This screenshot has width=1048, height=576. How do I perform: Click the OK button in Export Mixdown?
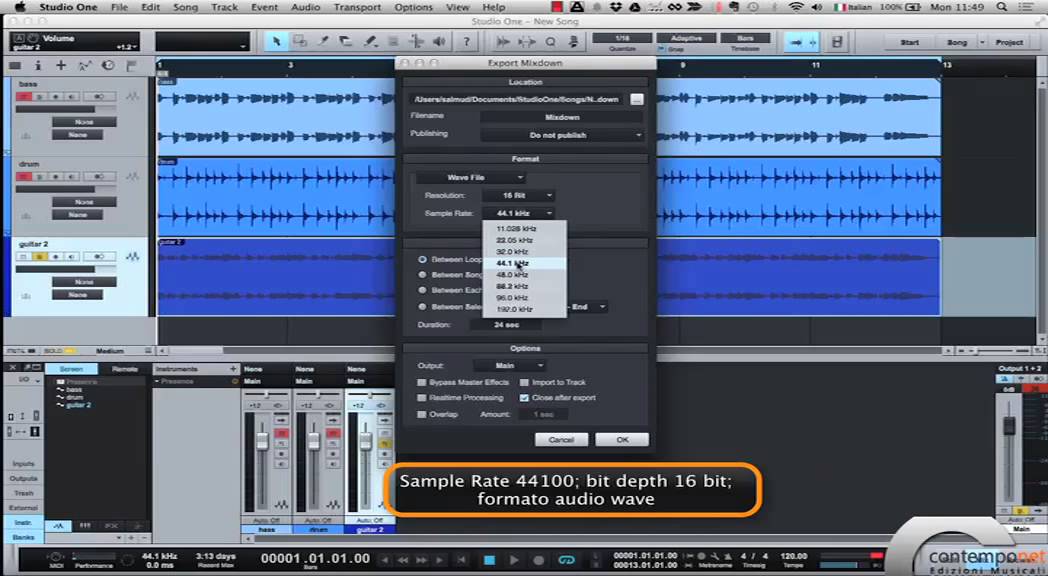[x=622, y=440]
